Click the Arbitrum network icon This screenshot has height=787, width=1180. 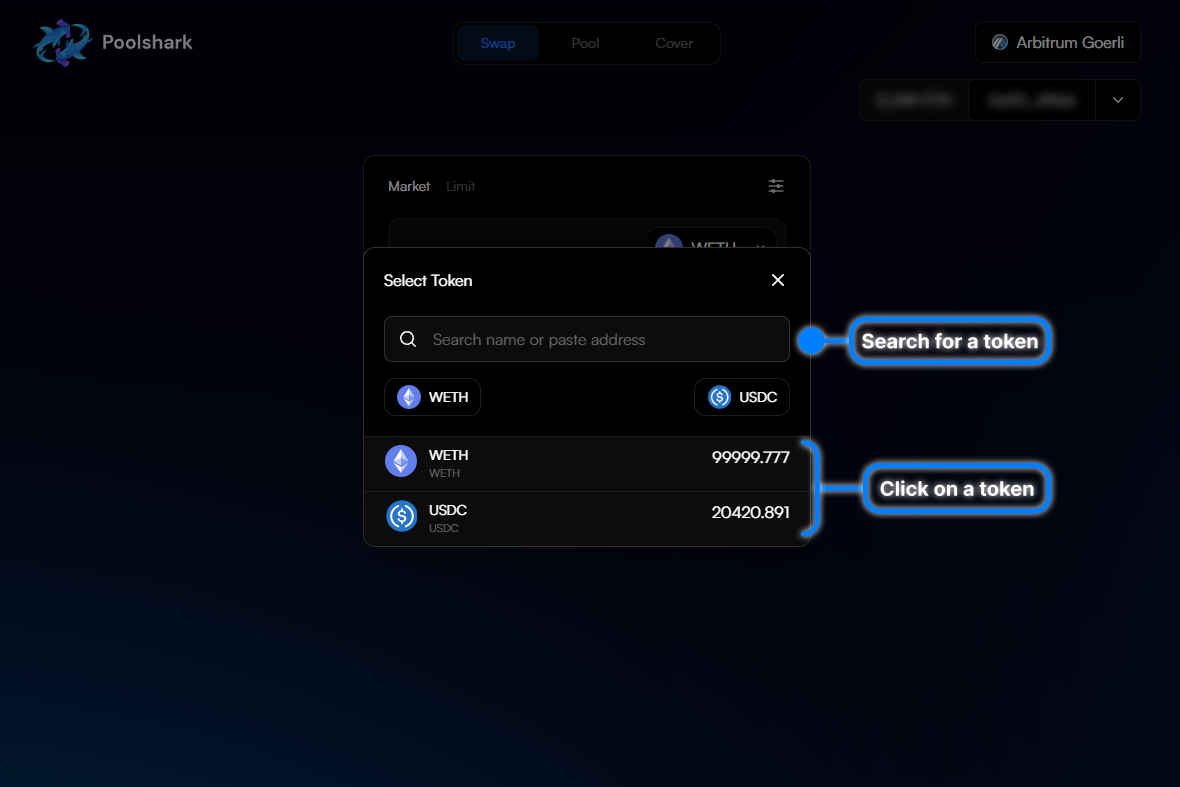coord(996,42)
